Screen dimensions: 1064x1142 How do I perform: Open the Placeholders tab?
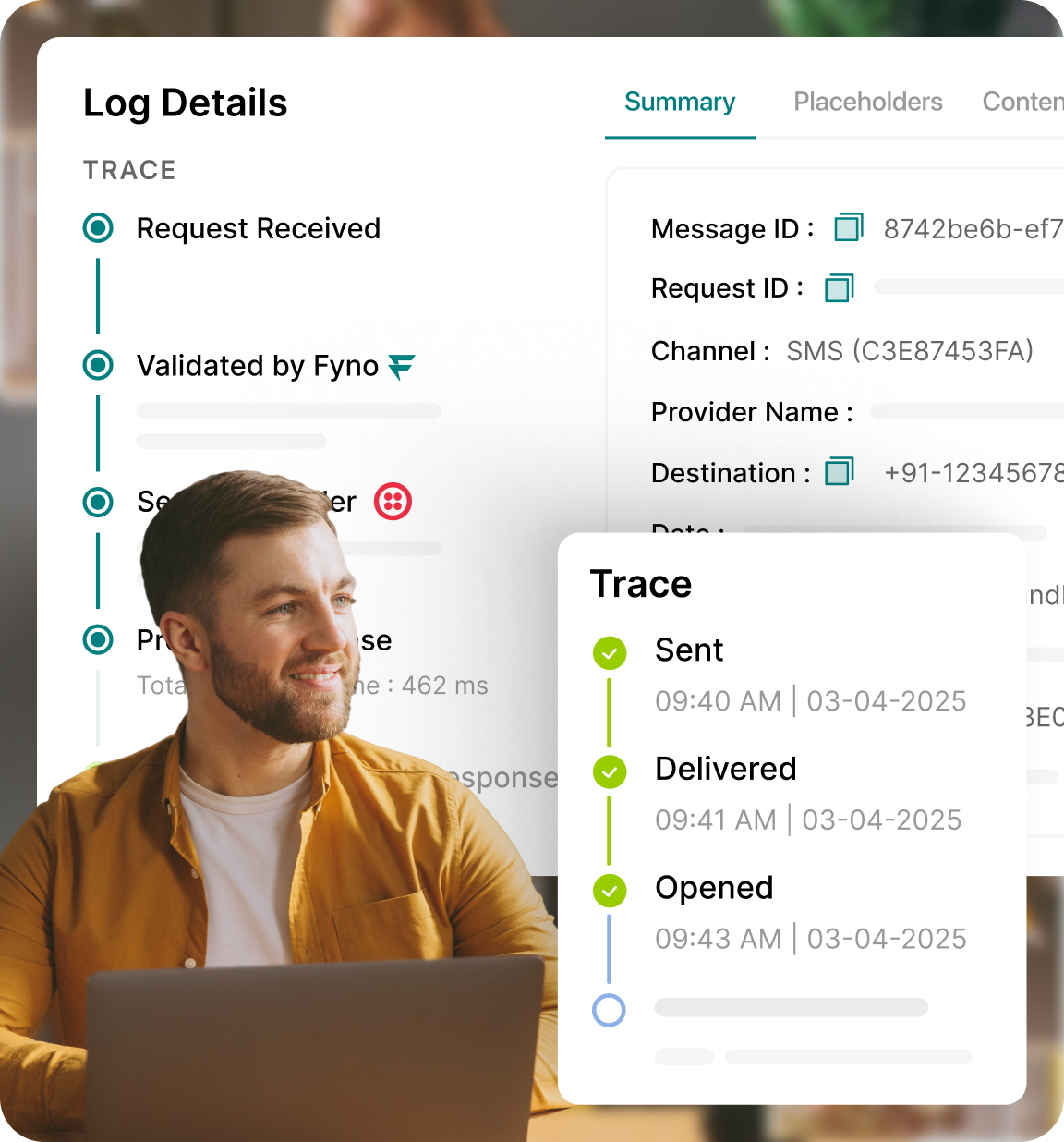tap(868, 102)
